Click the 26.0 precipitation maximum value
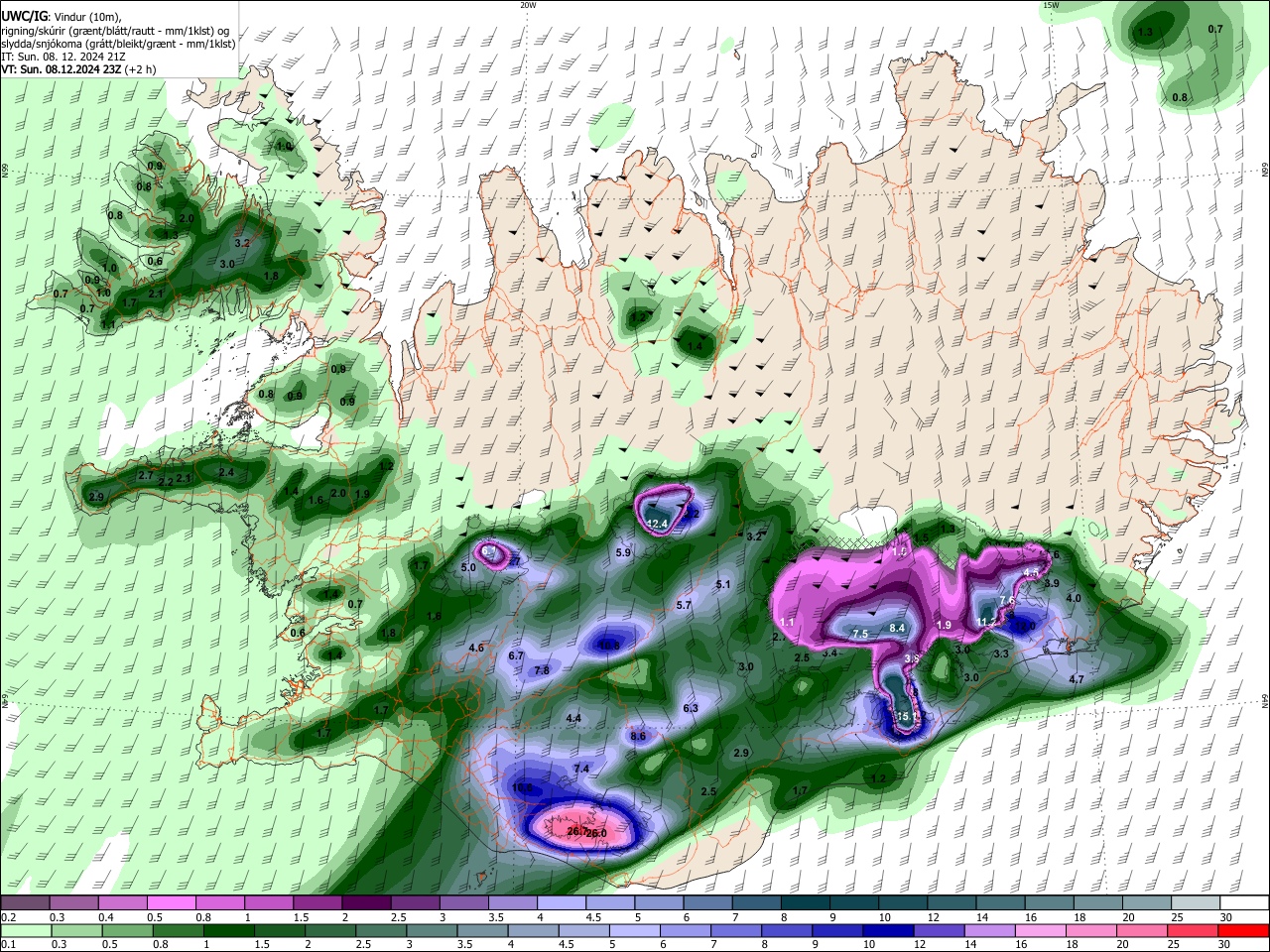 click(595, 834)
